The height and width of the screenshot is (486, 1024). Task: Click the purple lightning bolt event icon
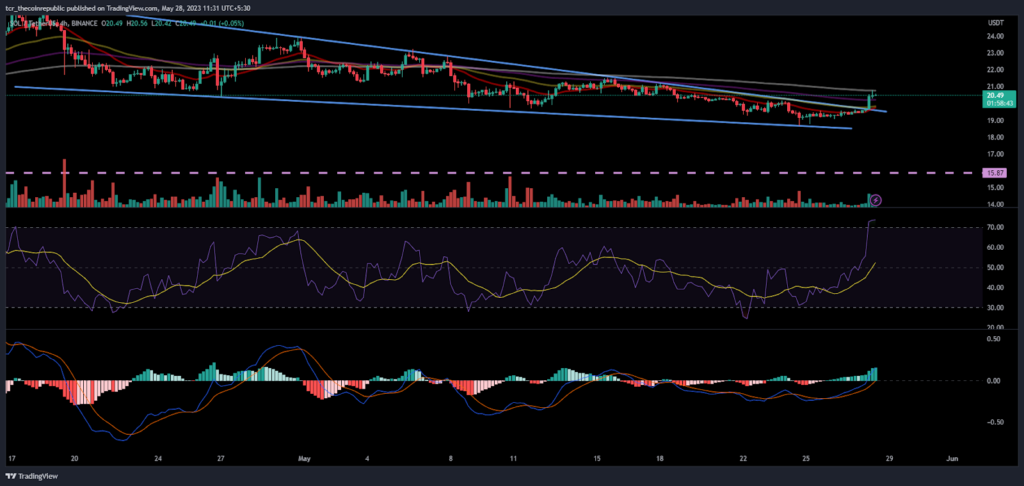pos(876,199)
